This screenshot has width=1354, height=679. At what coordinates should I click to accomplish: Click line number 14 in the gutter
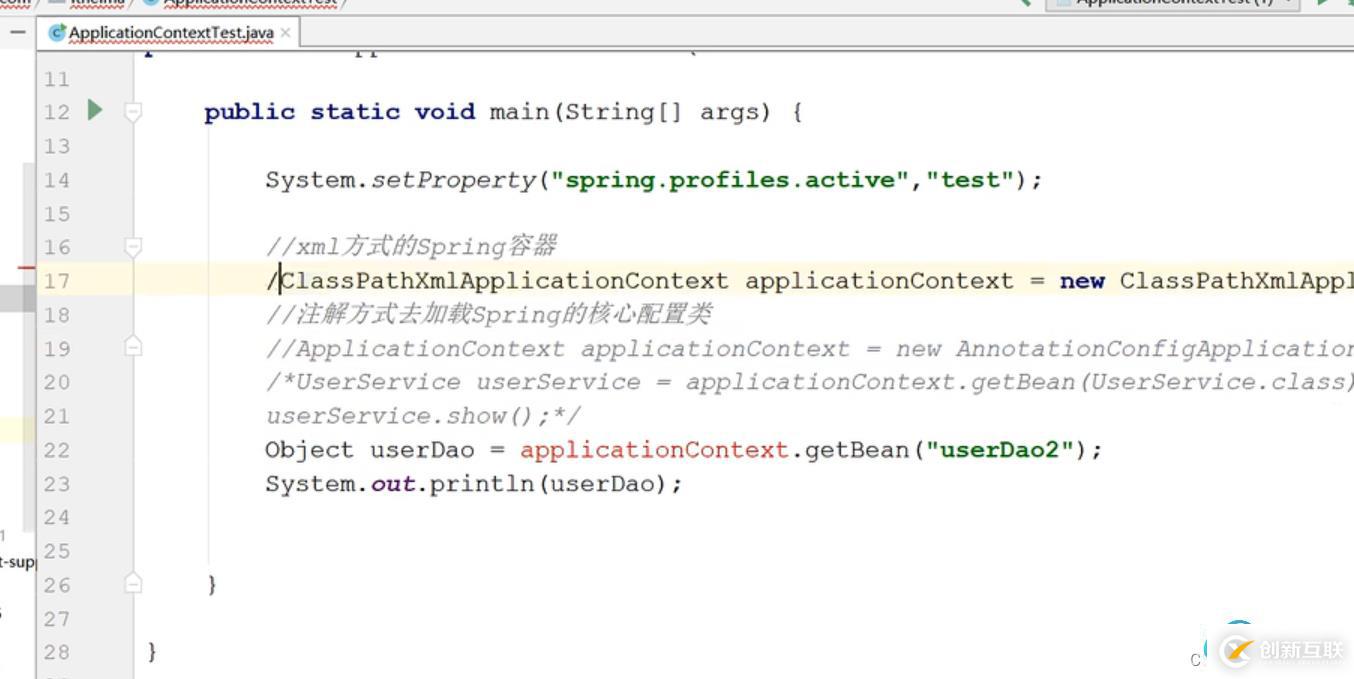coord(57,180)
